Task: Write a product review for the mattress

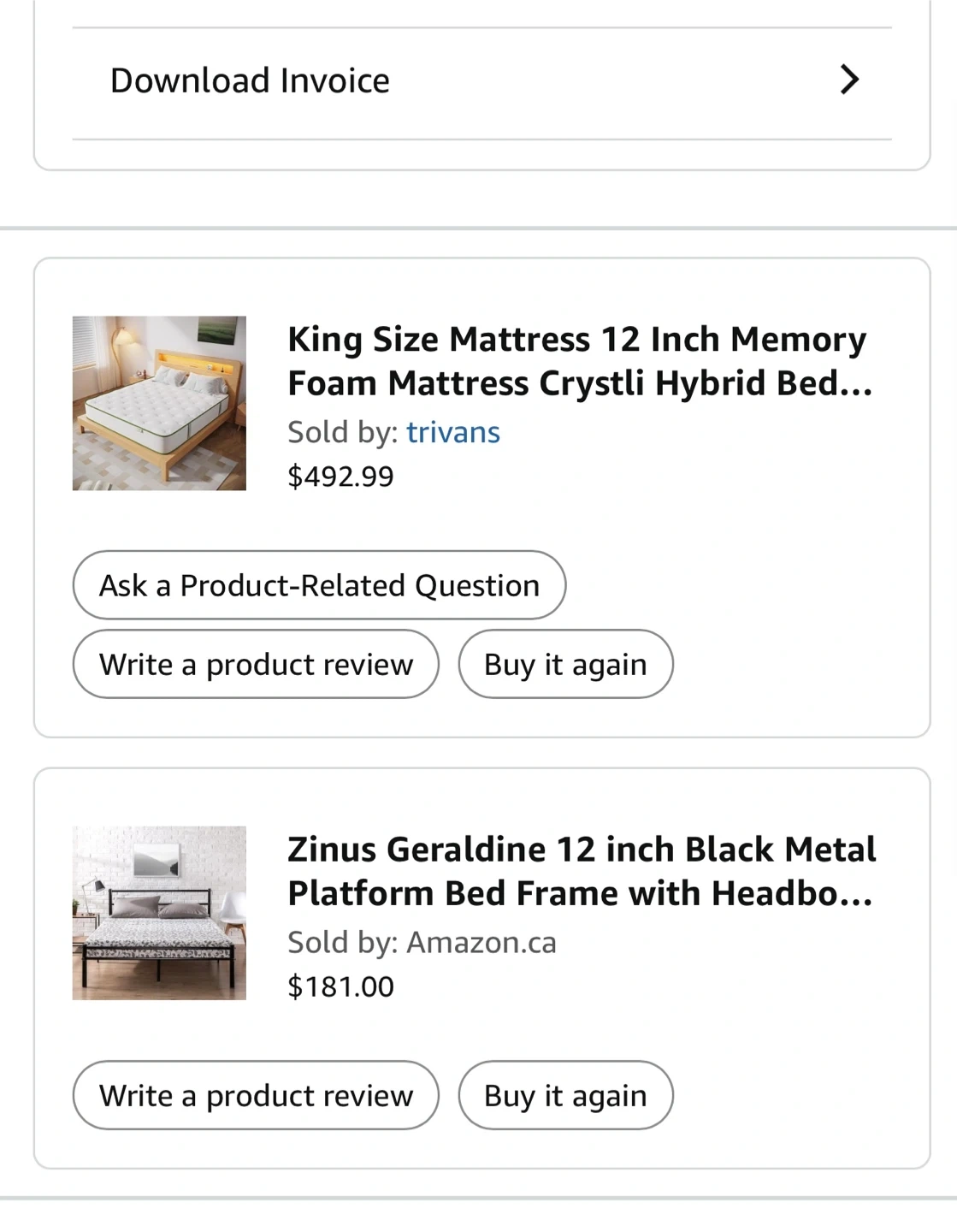Action: [x=256, y=664]
